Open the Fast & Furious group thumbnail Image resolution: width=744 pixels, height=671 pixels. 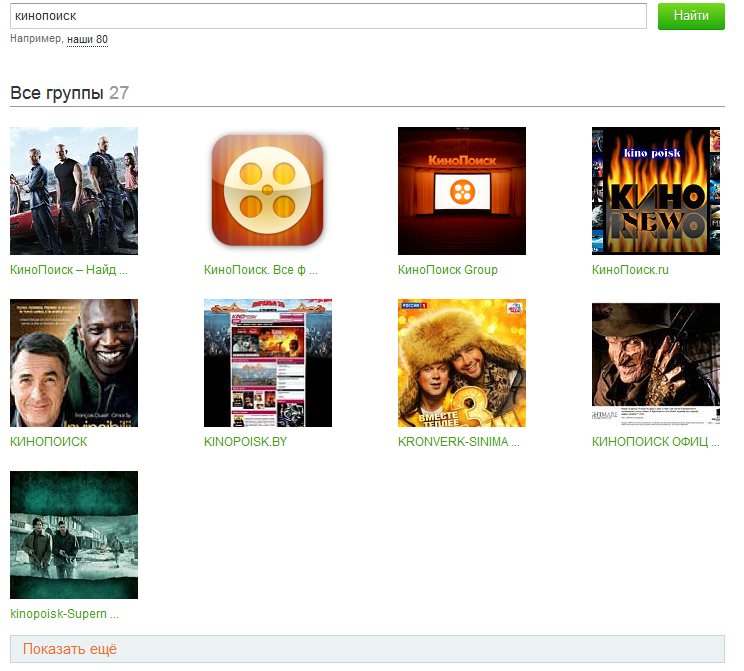(74, 191)
